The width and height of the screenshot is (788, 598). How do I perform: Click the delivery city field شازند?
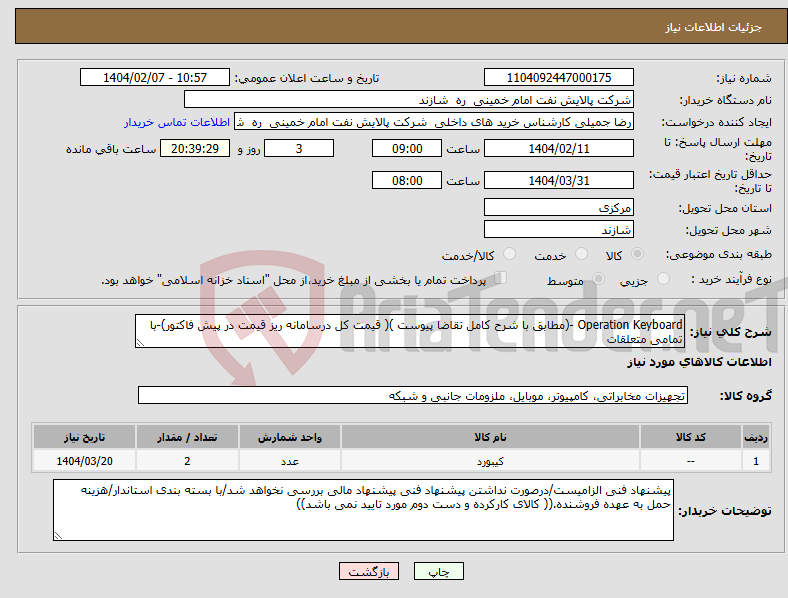coord(559,230)
